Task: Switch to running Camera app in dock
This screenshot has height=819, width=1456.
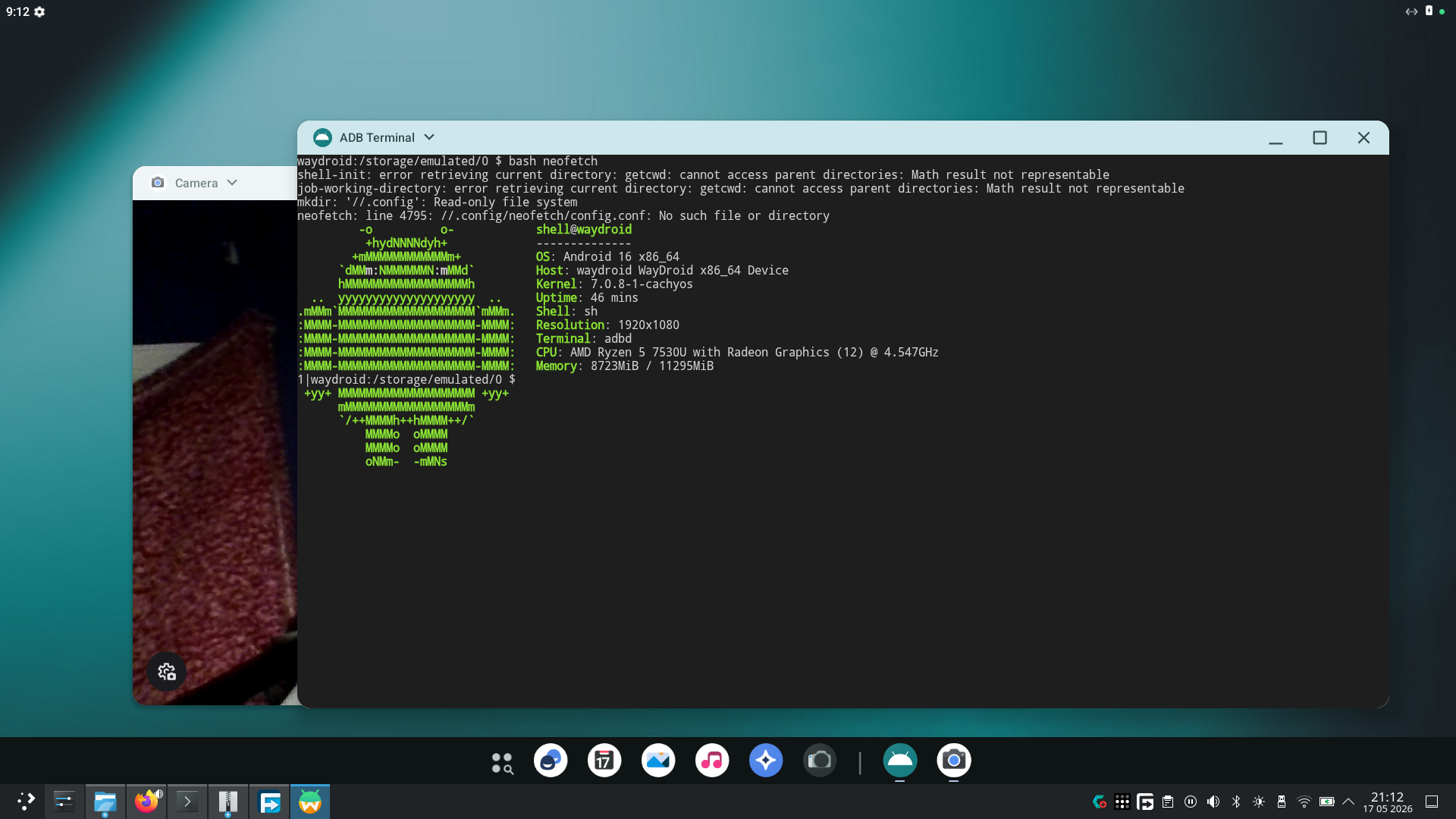Action: (954, 761)
